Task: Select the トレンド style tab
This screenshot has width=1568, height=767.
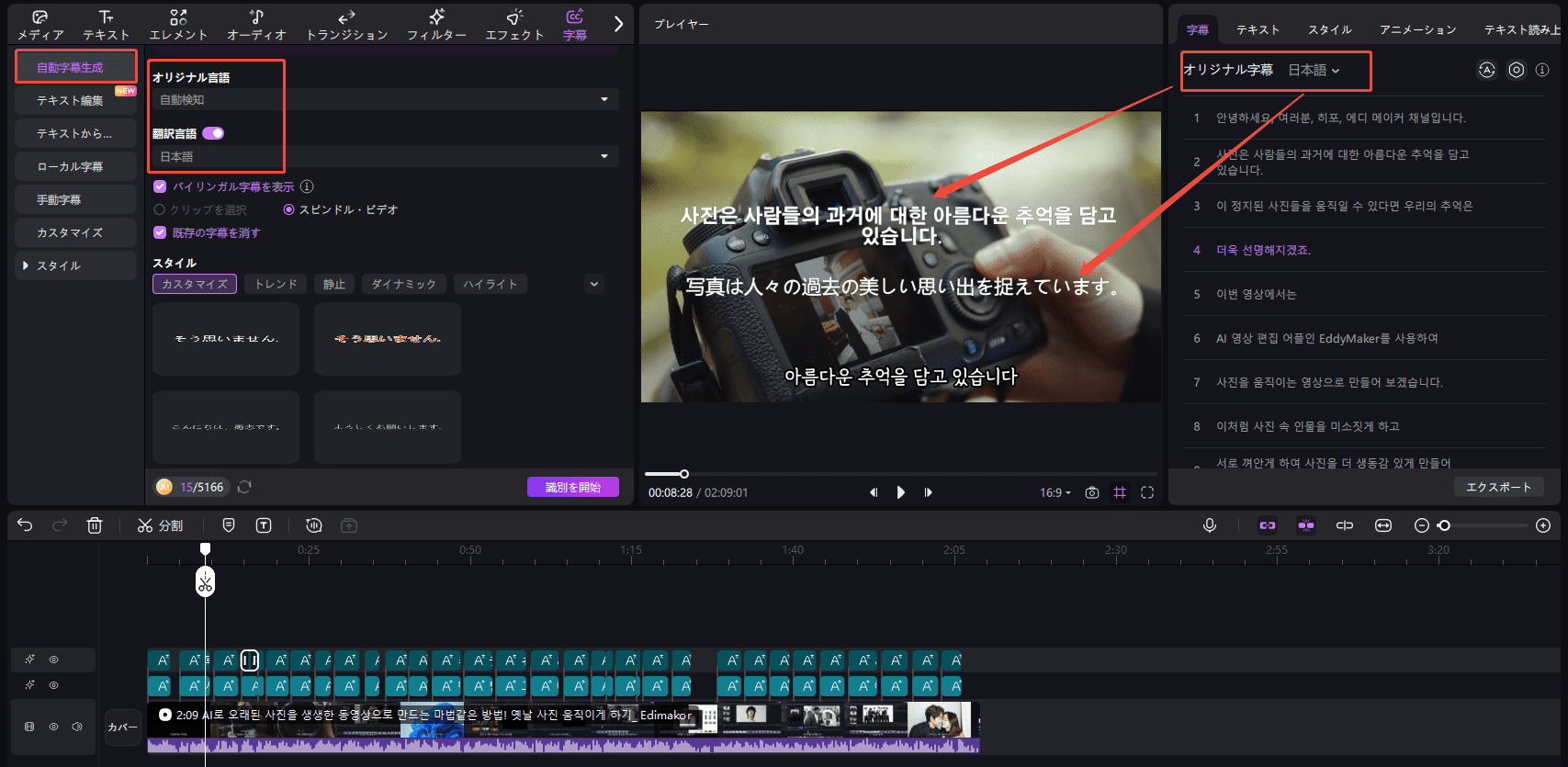Action: [x=276, y=284]
